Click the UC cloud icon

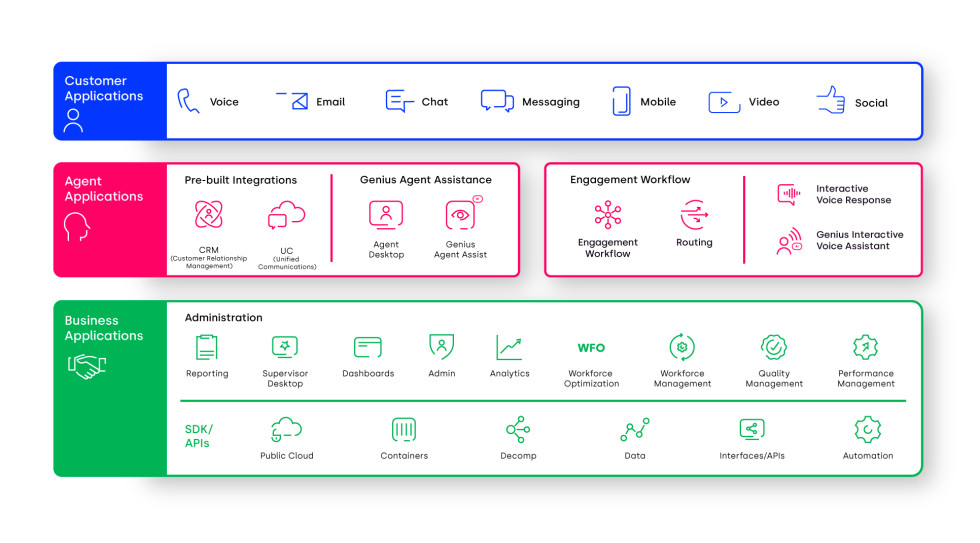[286, 215]
